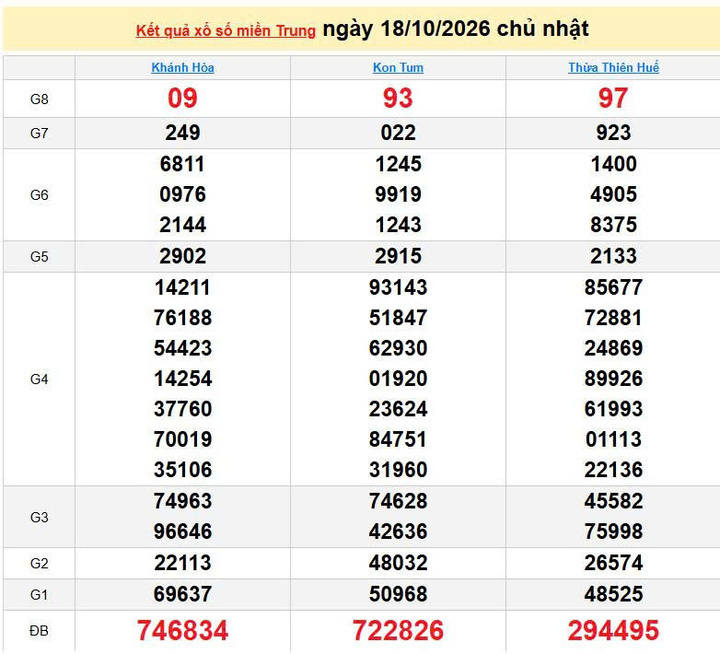Click the G3 number 45582
The width and height of the screenshot is (720, 654).
click(613, 501)
